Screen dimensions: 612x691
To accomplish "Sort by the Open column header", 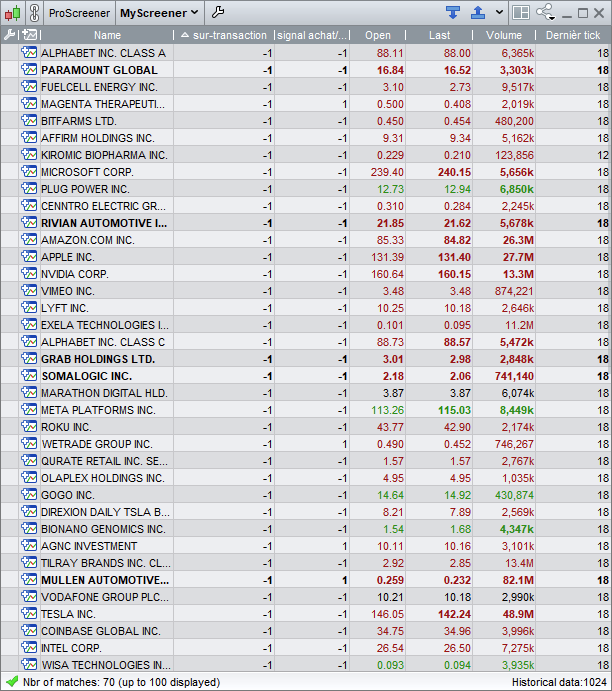I will point(378,35).
